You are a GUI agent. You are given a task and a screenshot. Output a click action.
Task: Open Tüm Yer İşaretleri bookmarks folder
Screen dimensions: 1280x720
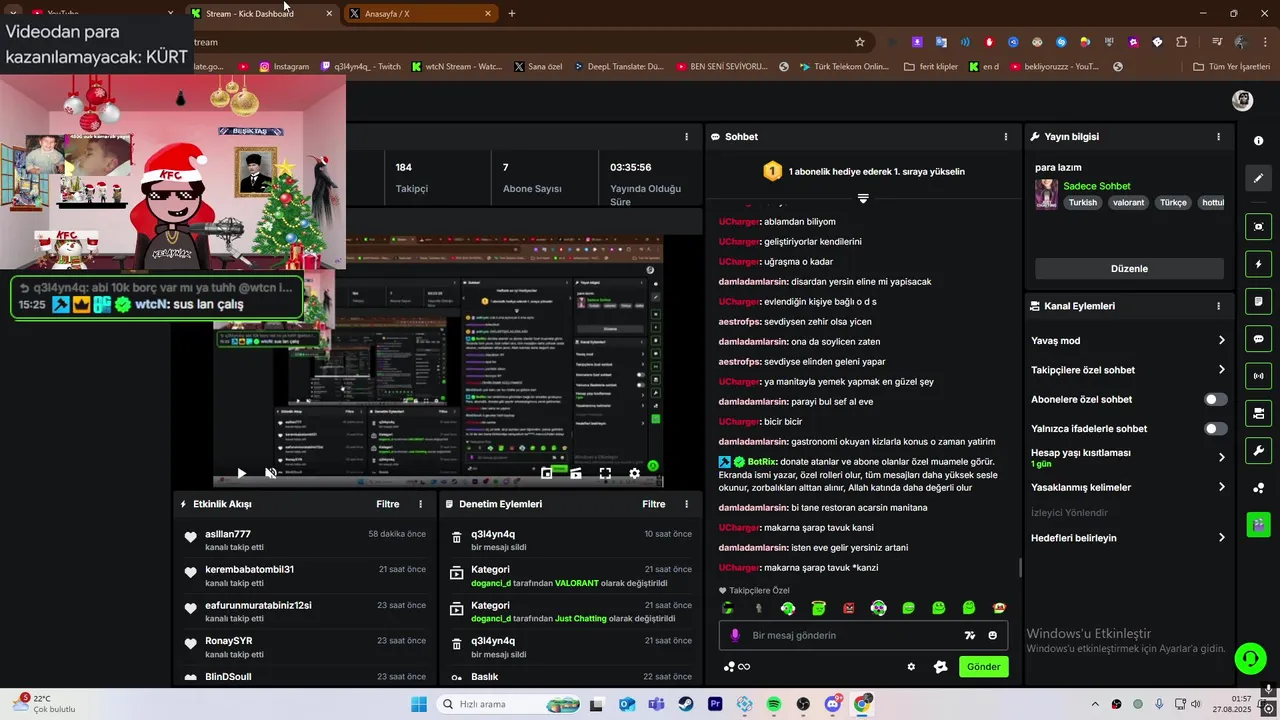tap(1232, 67)
